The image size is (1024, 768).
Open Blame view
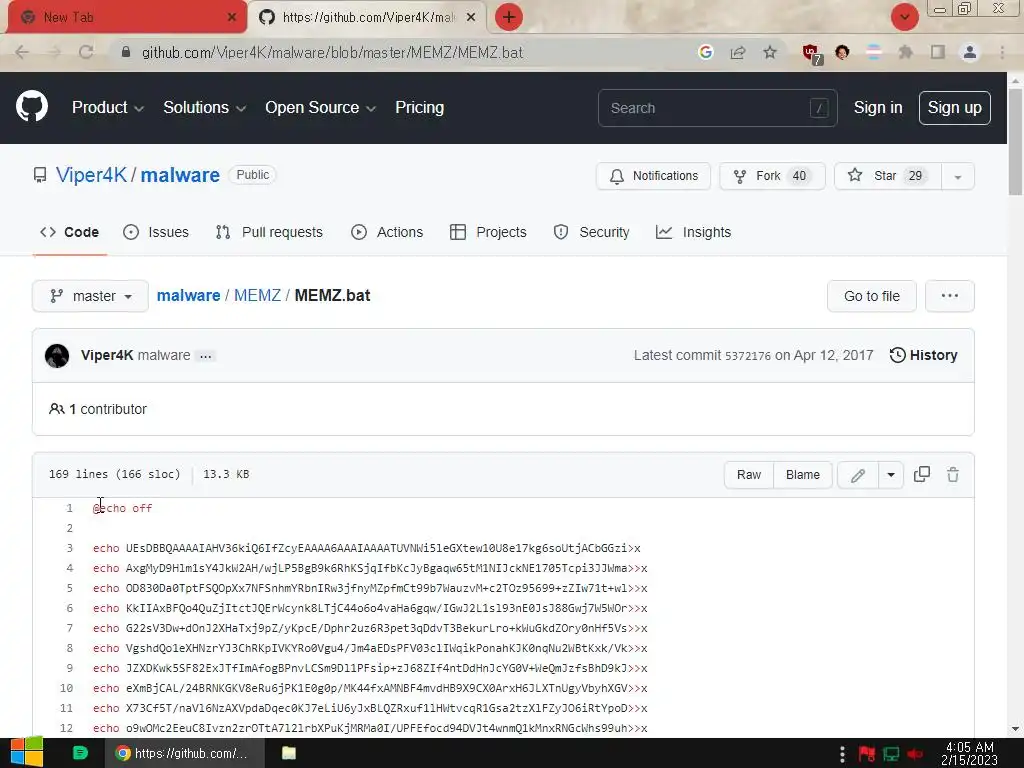tap(803, 475)
